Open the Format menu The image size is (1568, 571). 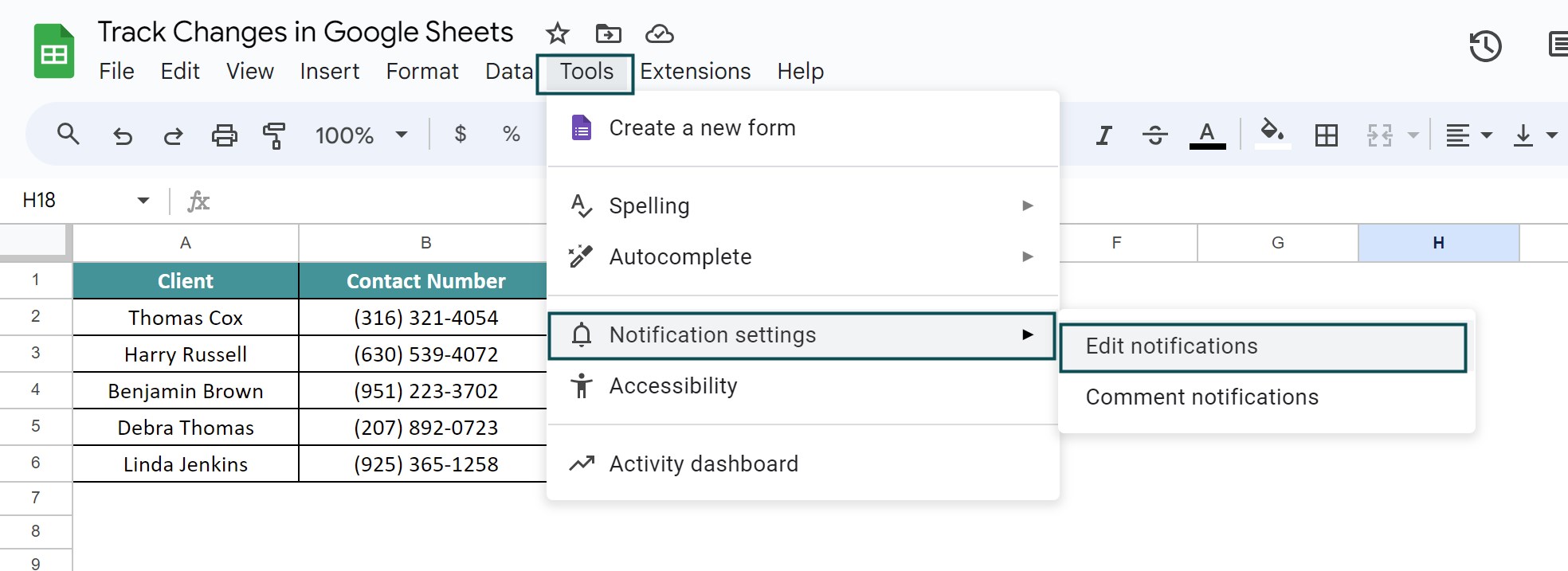422,72
